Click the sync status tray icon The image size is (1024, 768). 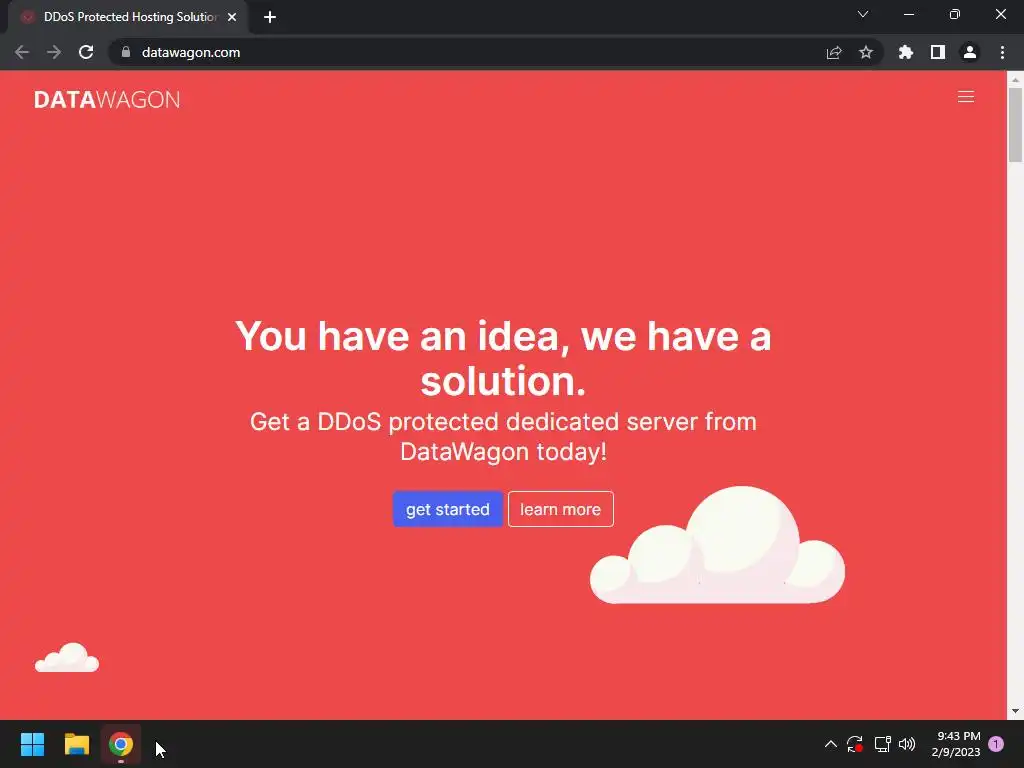pyautogui.click(x=855, y=744)
